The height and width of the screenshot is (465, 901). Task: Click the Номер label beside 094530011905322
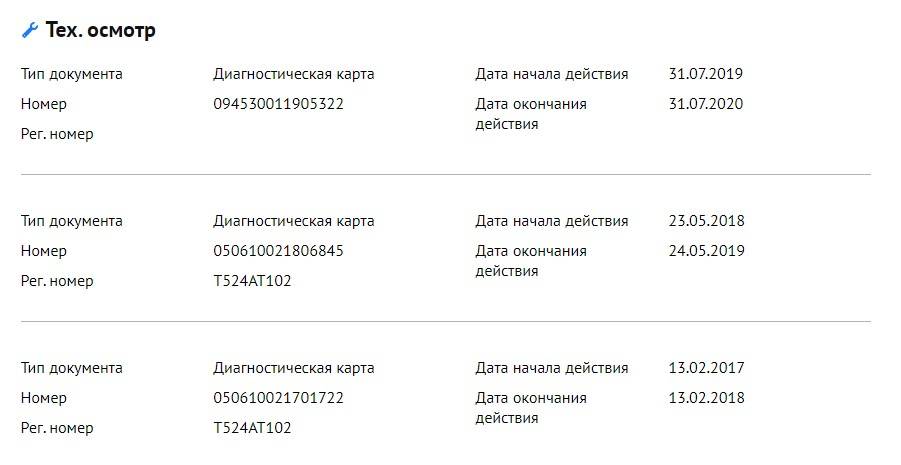(x=44, y=104)
